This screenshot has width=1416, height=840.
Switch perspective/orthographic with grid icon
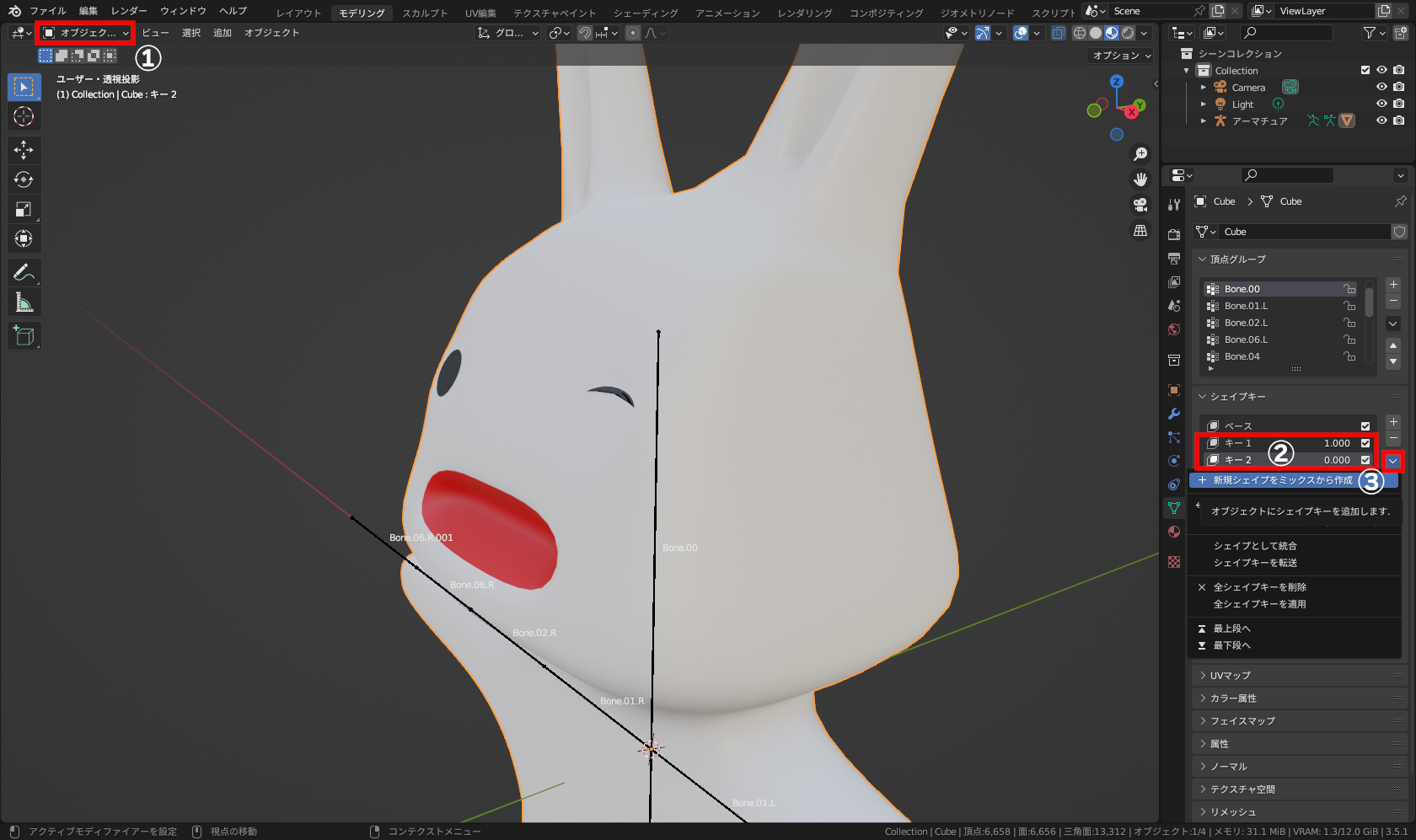(1140, 230)
